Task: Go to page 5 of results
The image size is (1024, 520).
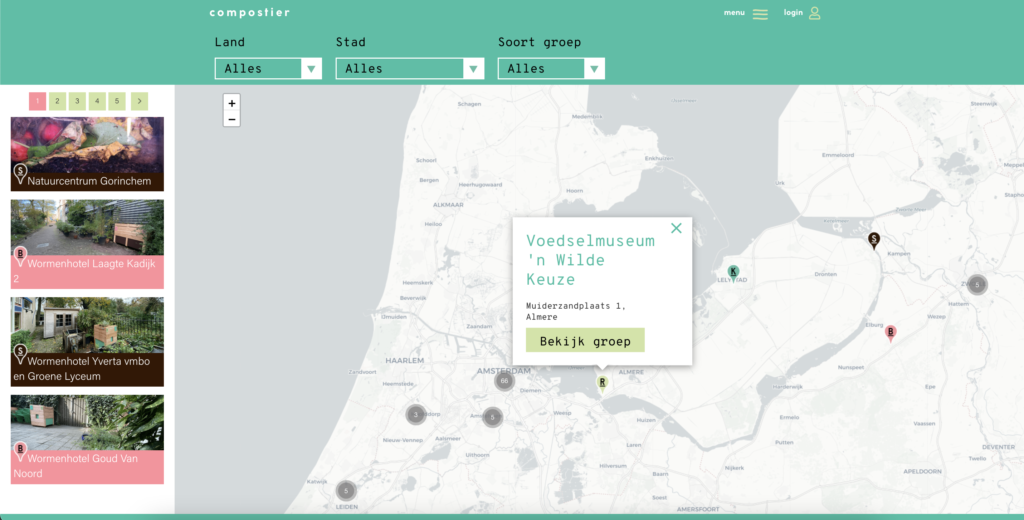Action: pyautogui.click(x=117, y=101)
